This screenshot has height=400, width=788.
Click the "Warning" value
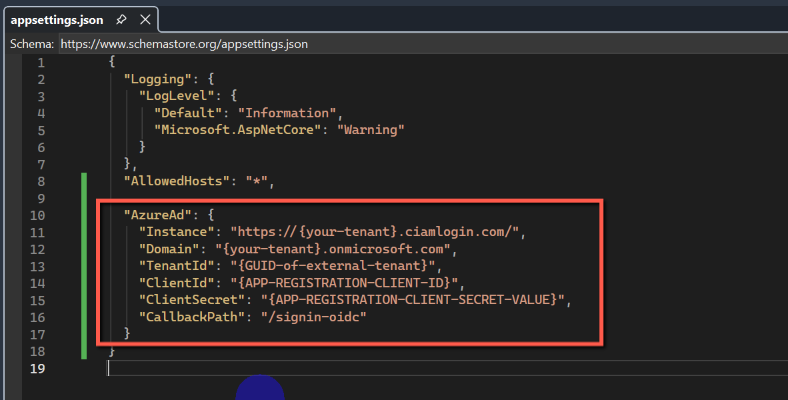[x=372, y=130]
